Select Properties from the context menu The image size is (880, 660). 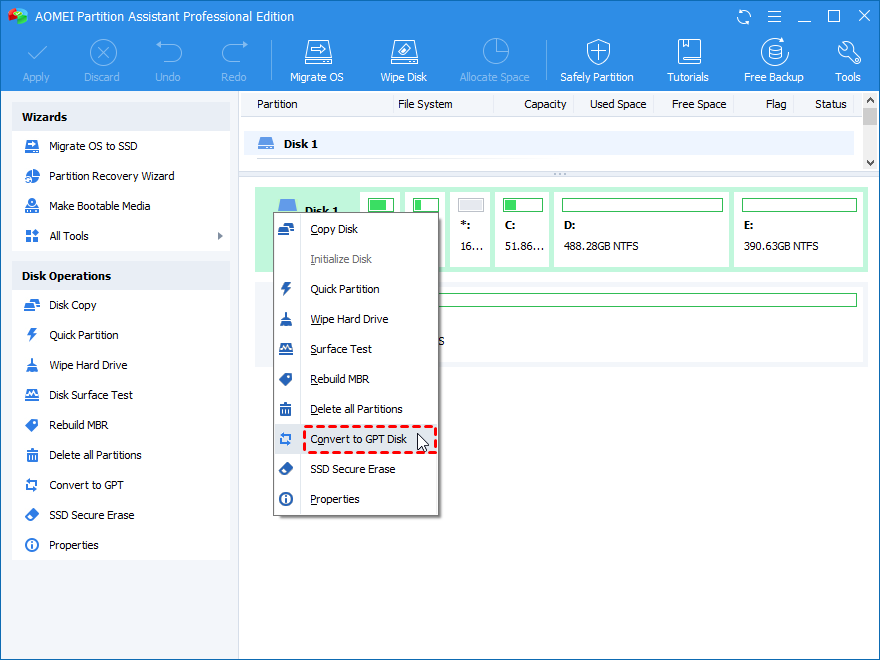[x=334, y=499]
